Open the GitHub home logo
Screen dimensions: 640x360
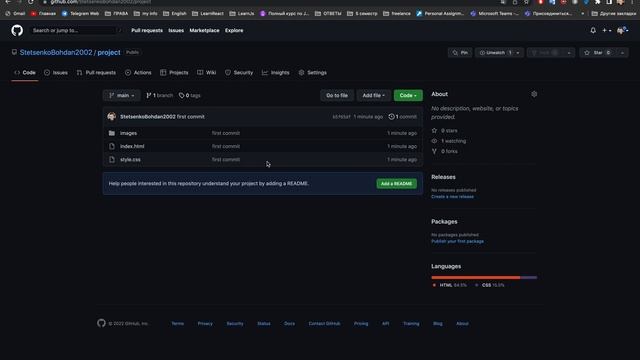(17, 30)
